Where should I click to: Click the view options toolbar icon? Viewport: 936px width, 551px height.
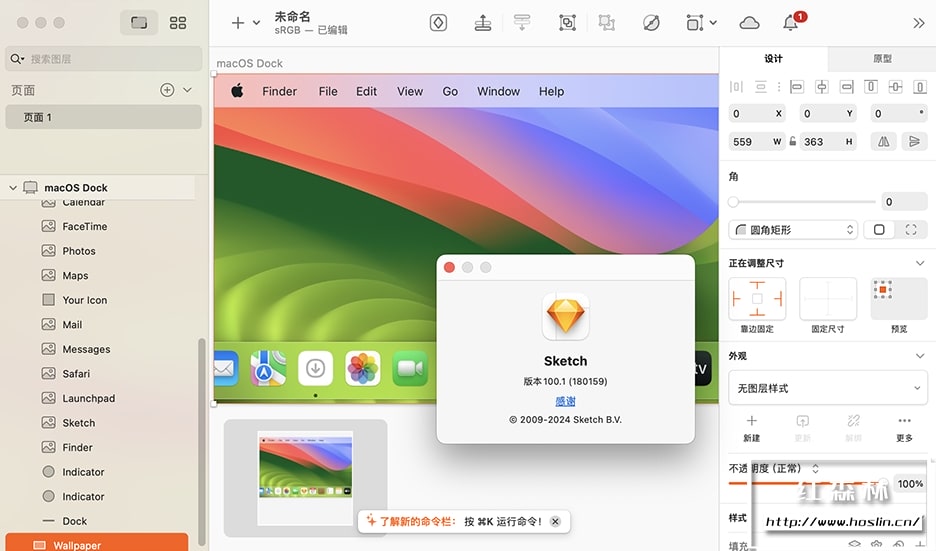tap(694, 23)
